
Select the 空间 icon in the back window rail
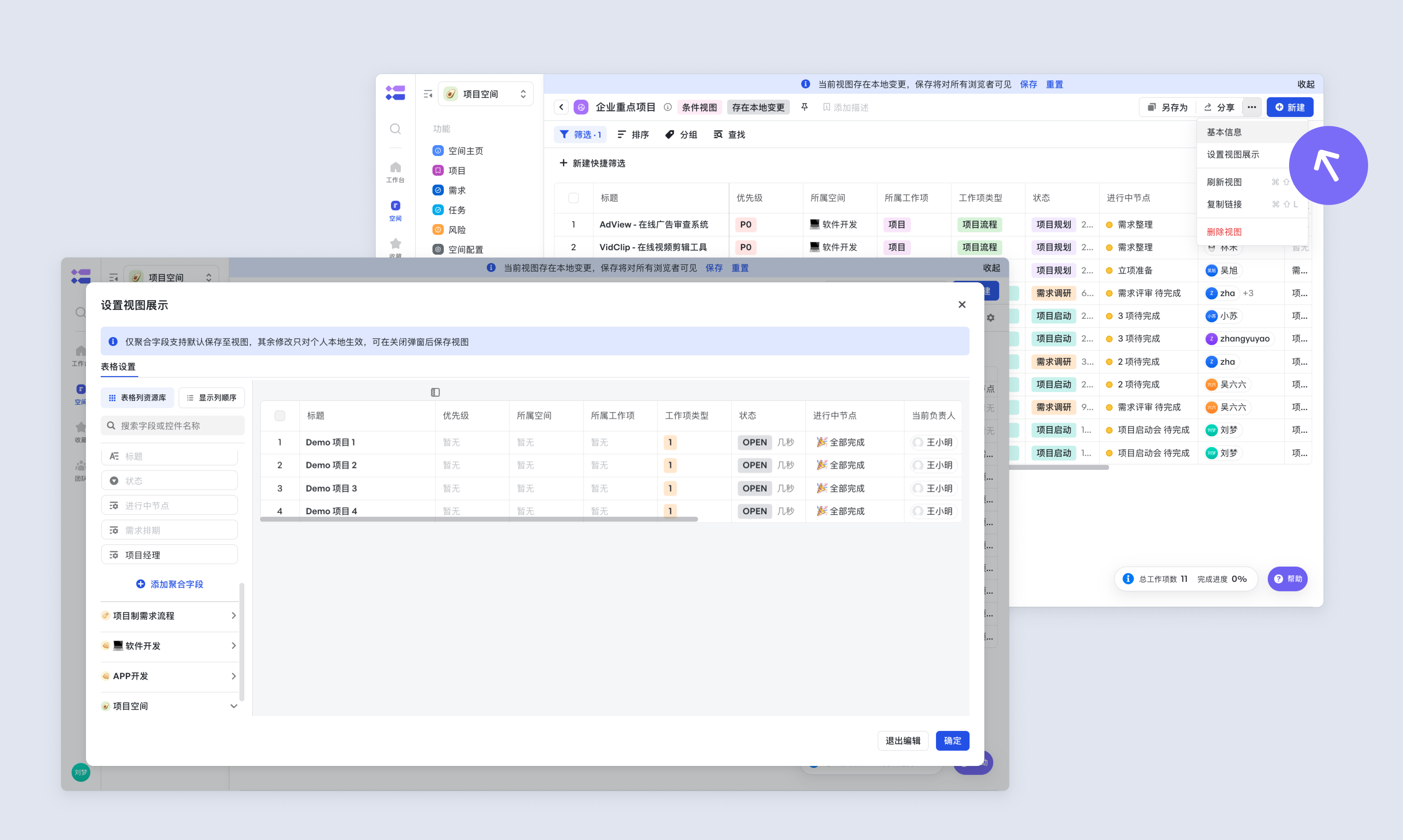[395, 210]
